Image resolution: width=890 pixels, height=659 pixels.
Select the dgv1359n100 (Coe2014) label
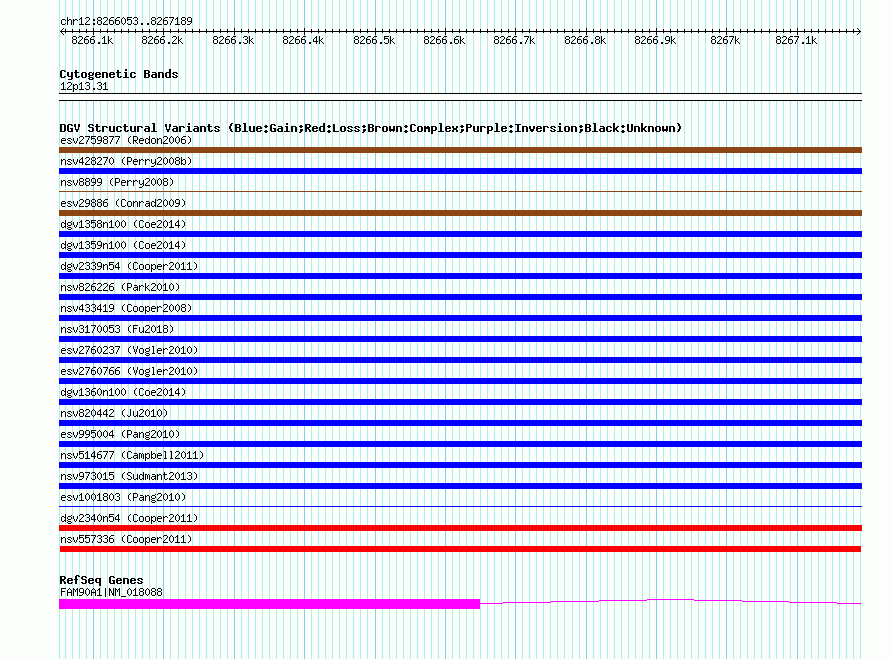tap(123, 245)
